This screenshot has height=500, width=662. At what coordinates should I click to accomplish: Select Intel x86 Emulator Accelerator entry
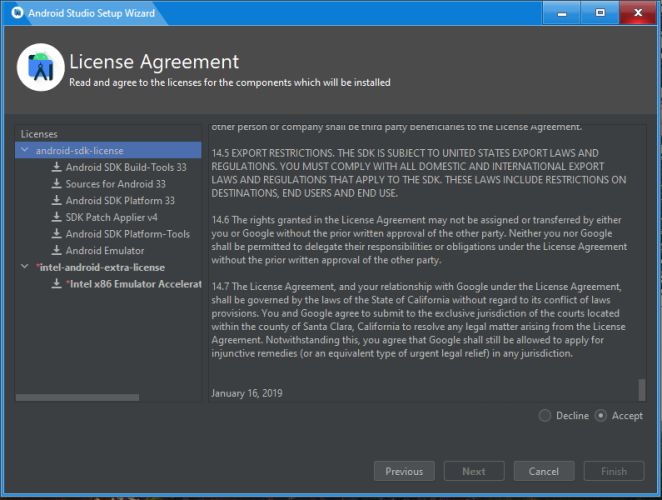point(134,284)
